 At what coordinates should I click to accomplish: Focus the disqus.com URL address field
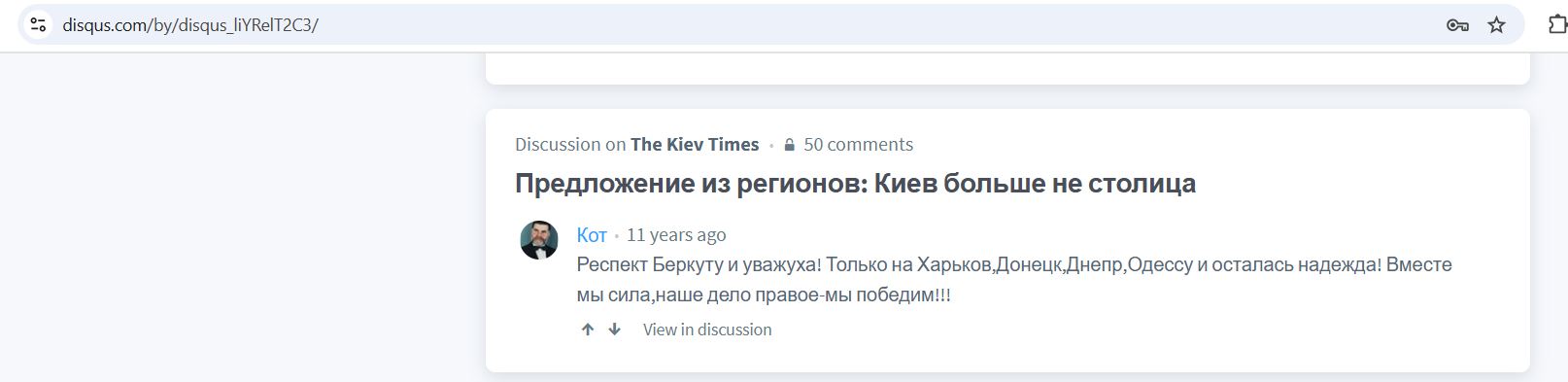pos(738,25)
